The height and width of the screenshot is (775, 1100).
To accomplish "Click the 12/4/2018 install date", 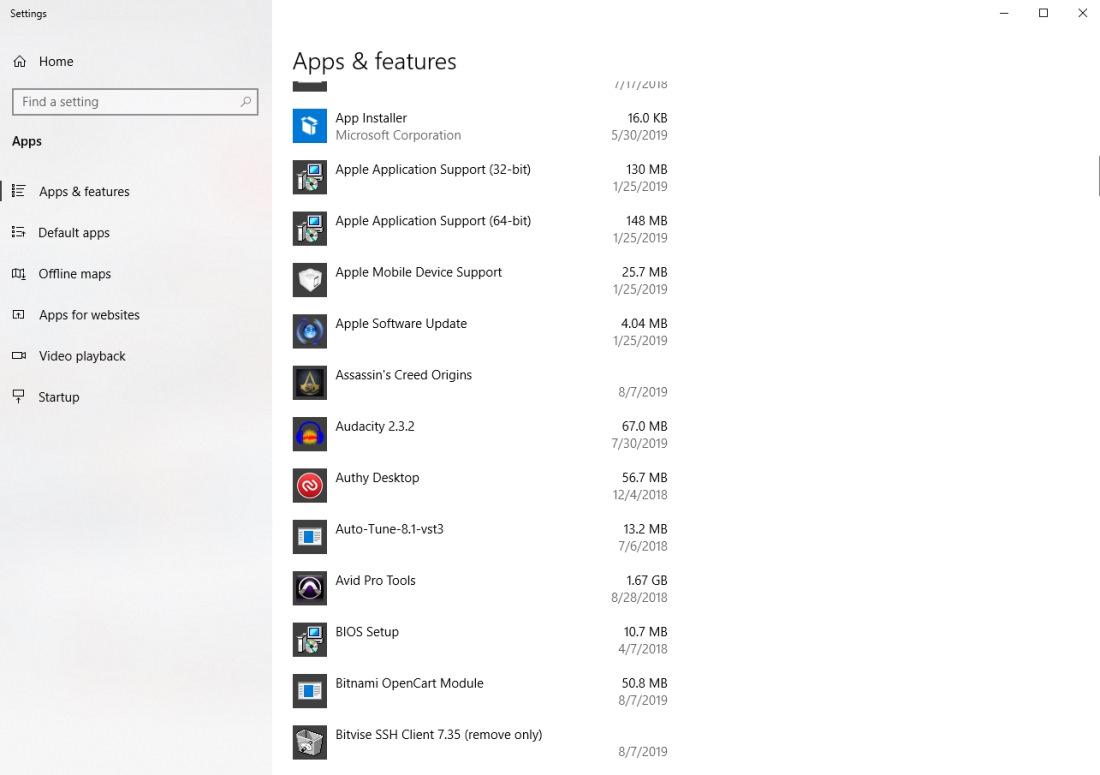I will pos(640,494).
